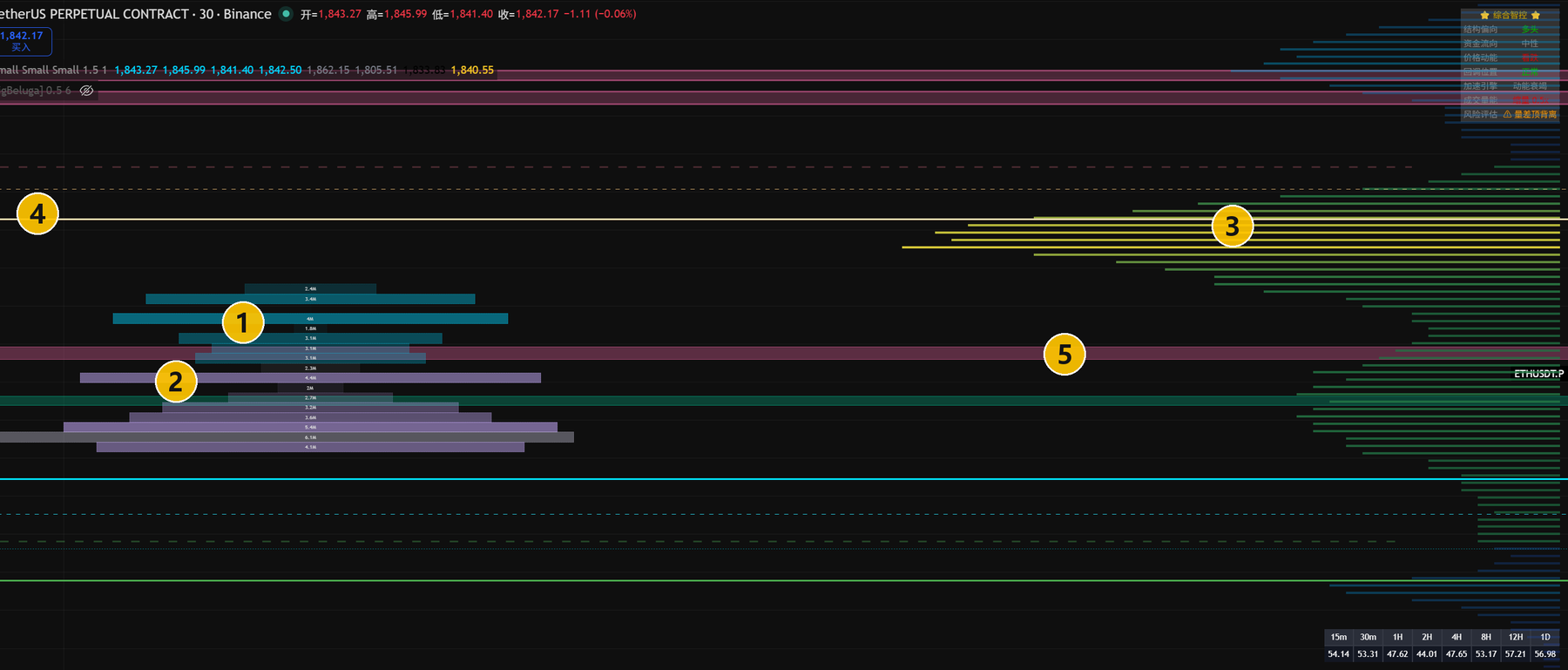Click yellow numbered marker 4
The image size is (1568, 670).
click(x=37, y=213)
